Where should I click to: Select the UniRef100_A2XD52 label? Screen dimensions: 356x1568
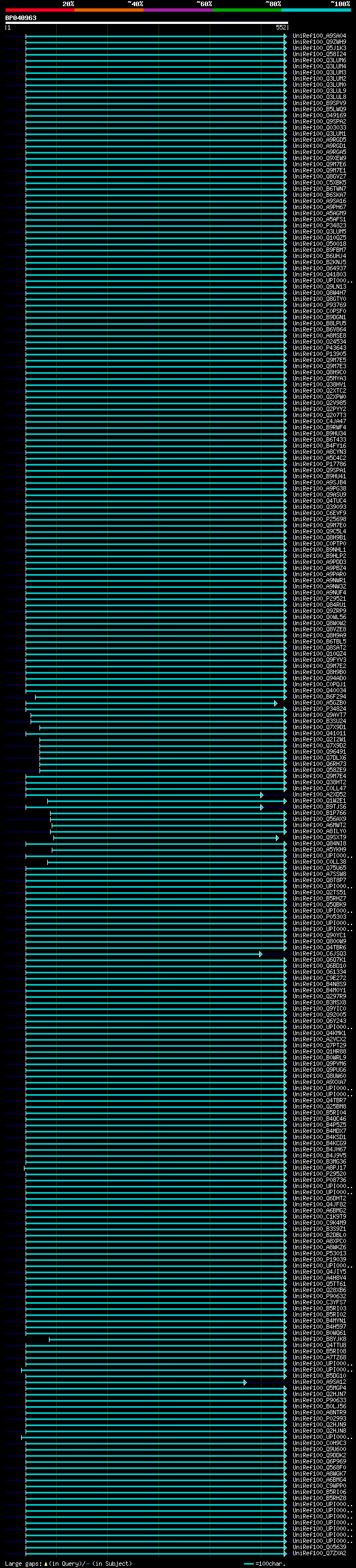pyautogui.click(x=319, y=794)
